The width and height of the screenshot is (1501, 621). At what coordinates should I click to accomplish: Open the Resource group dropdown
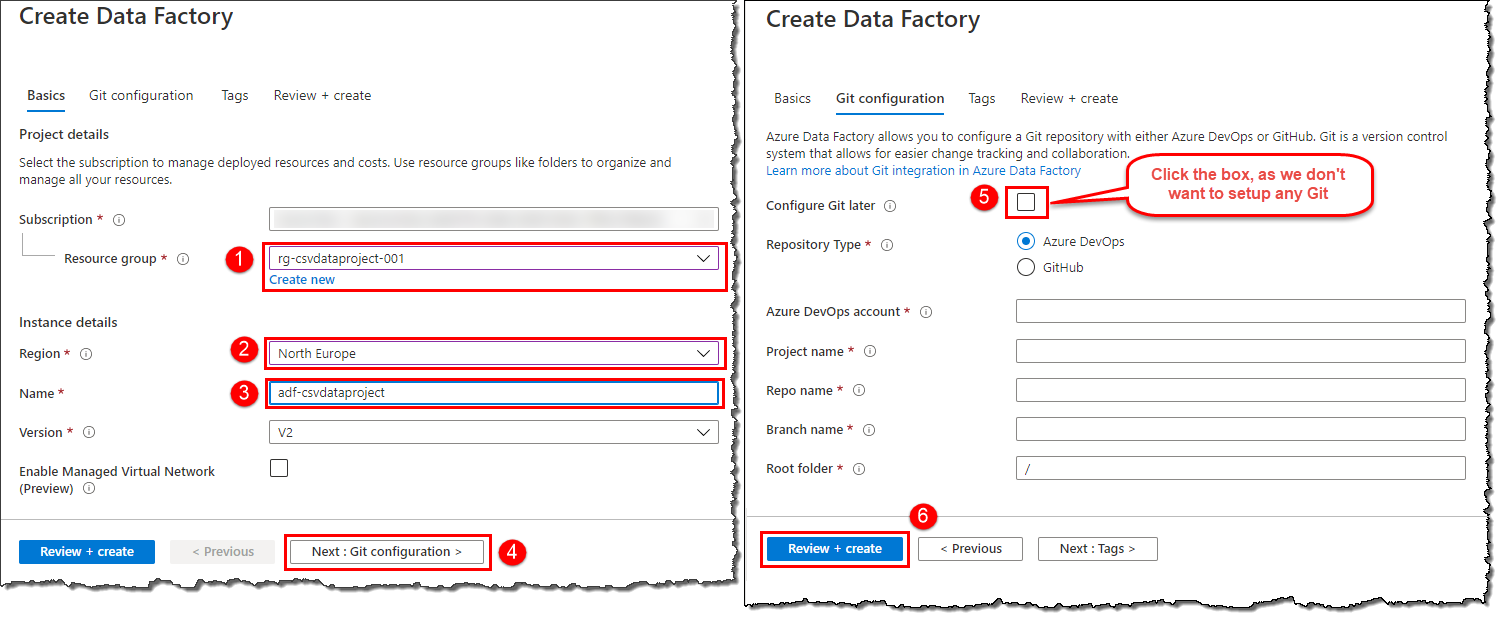pyautogui.click(x=493, y=259)
